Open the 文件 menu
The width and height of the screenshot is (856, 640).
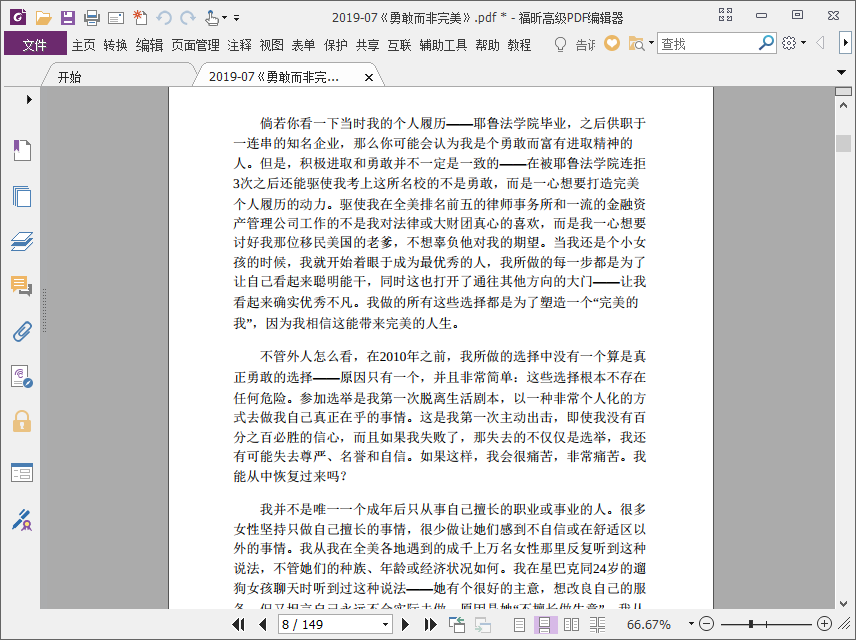pos(35,45)
